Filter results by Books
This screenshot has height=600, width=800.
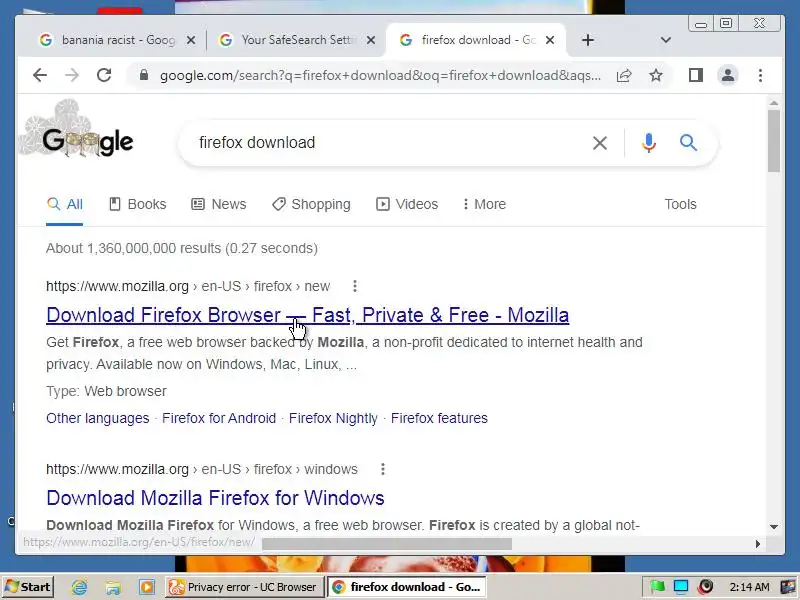click(138, 205)
